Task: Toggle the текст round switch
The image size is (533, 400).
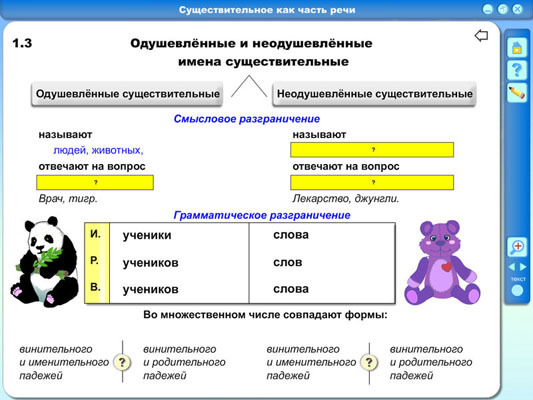Action: coord(517,291)
